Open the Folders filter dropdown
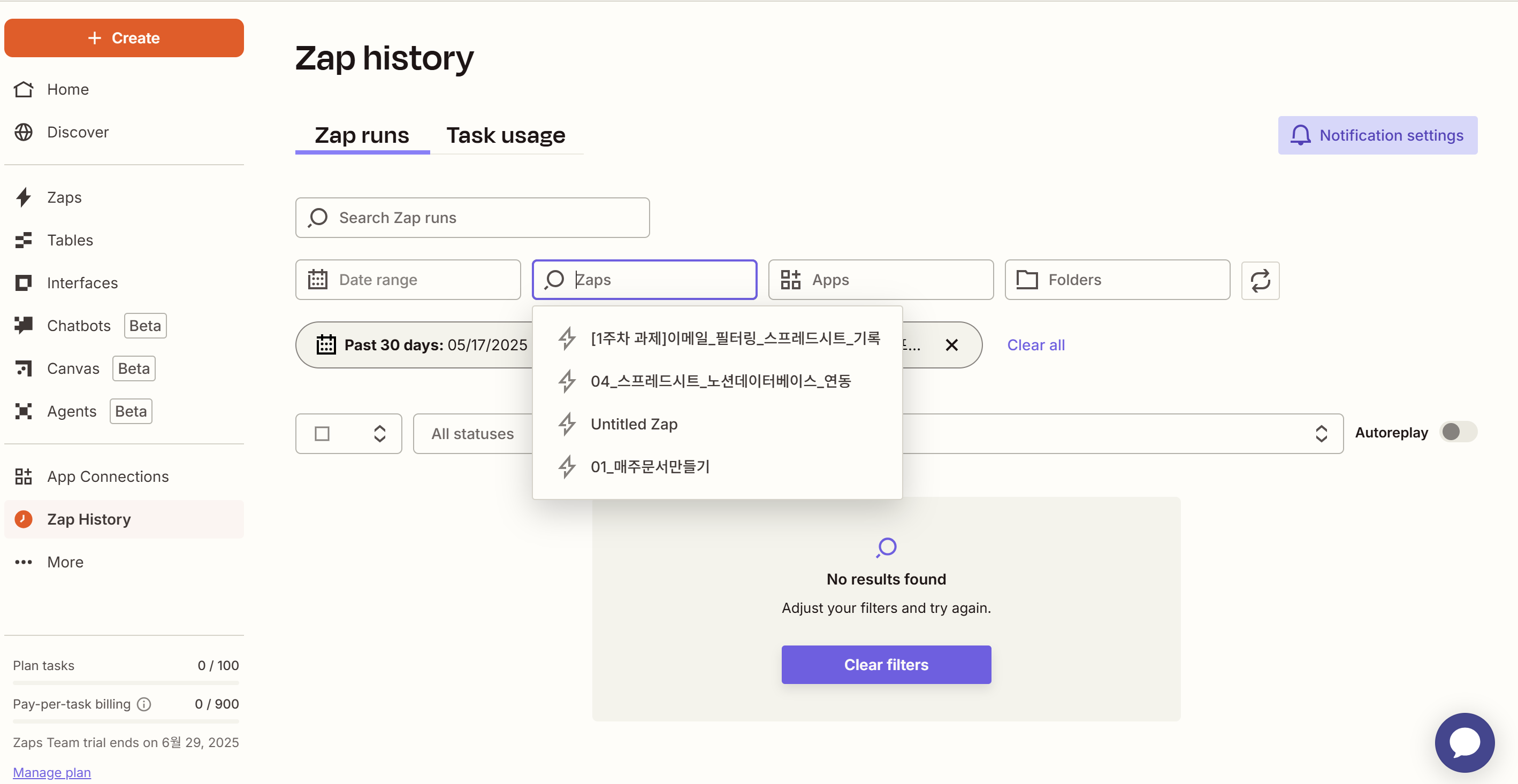1518x784 pixels. [x=1117, y=280]
